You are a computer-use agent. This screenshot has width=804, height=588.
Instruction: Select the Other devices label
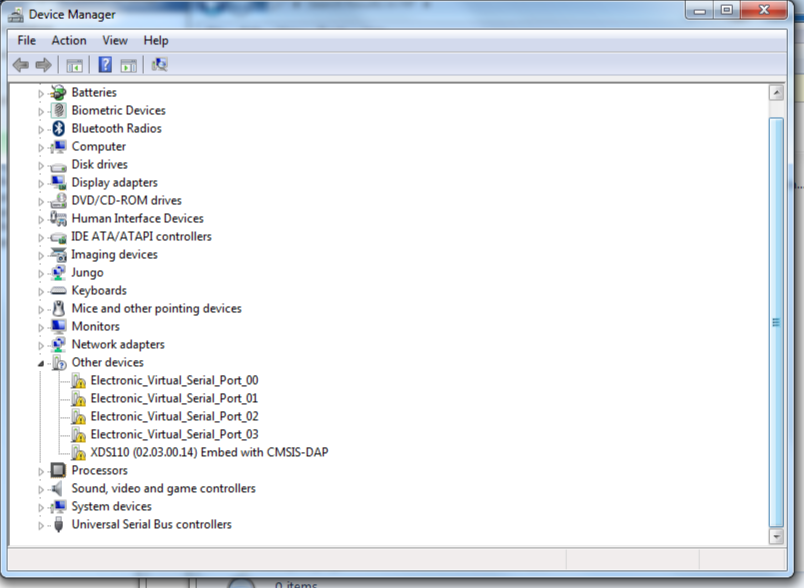coord(108,362)
